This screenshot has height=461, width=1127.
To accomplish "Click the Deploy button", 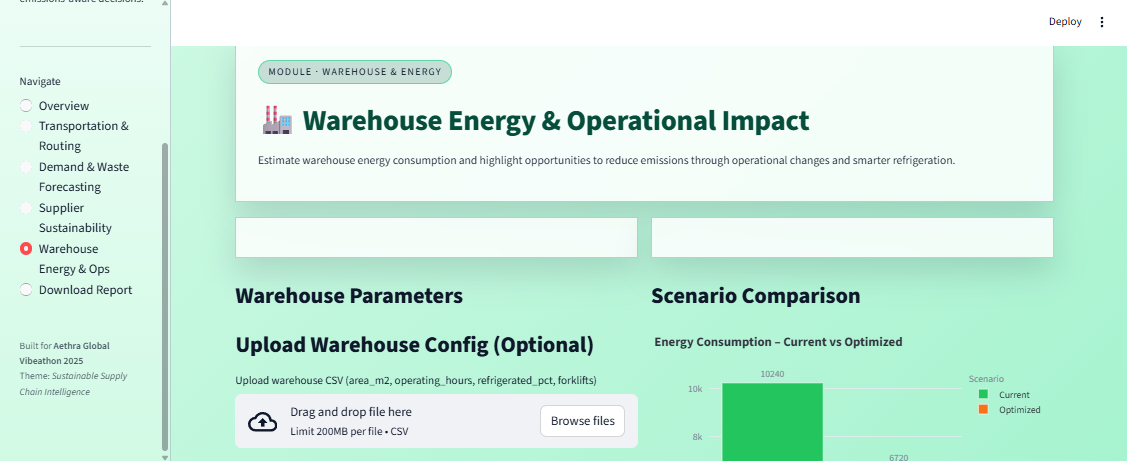I will 1064,22.
